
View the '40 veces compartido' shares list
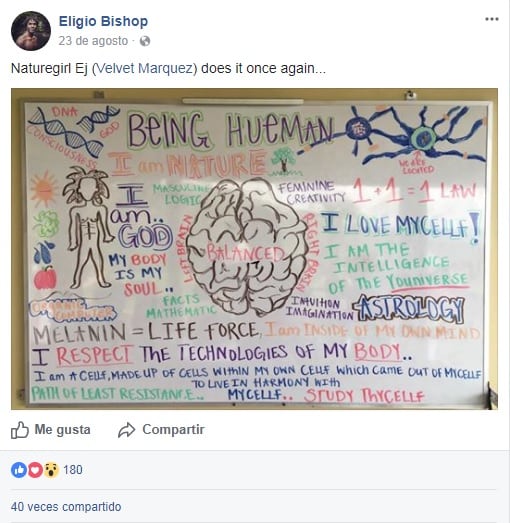click(x=66, y=507)
